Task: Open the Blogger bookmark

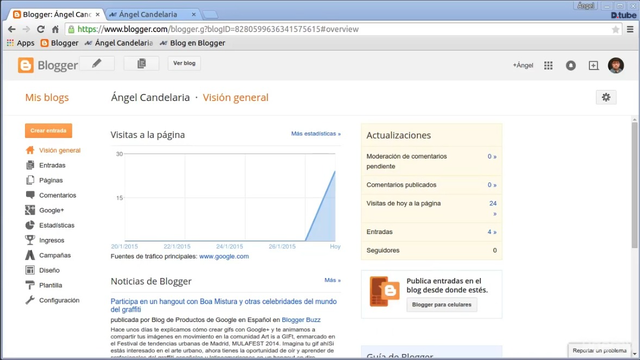Action: click(60, 43)
